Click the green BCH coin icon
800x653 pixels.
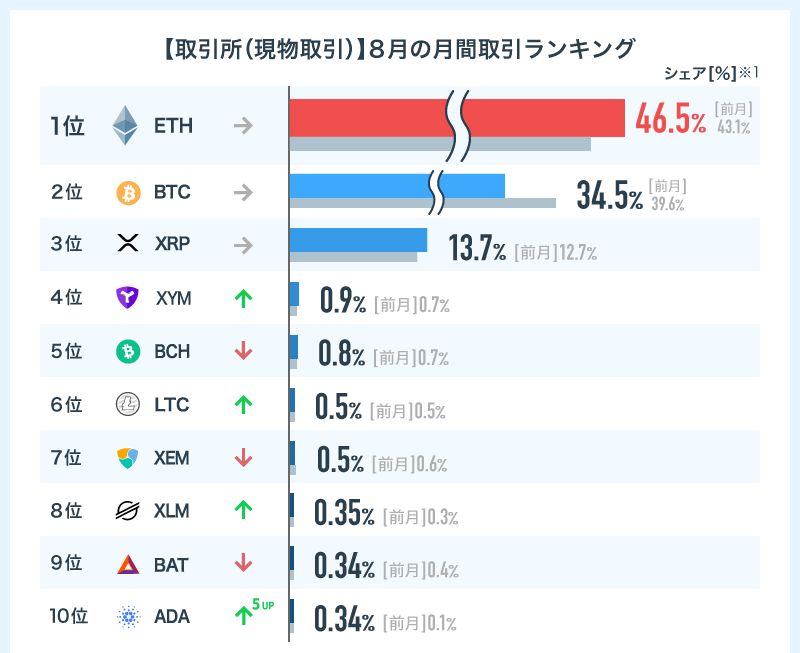click(128, 351)
